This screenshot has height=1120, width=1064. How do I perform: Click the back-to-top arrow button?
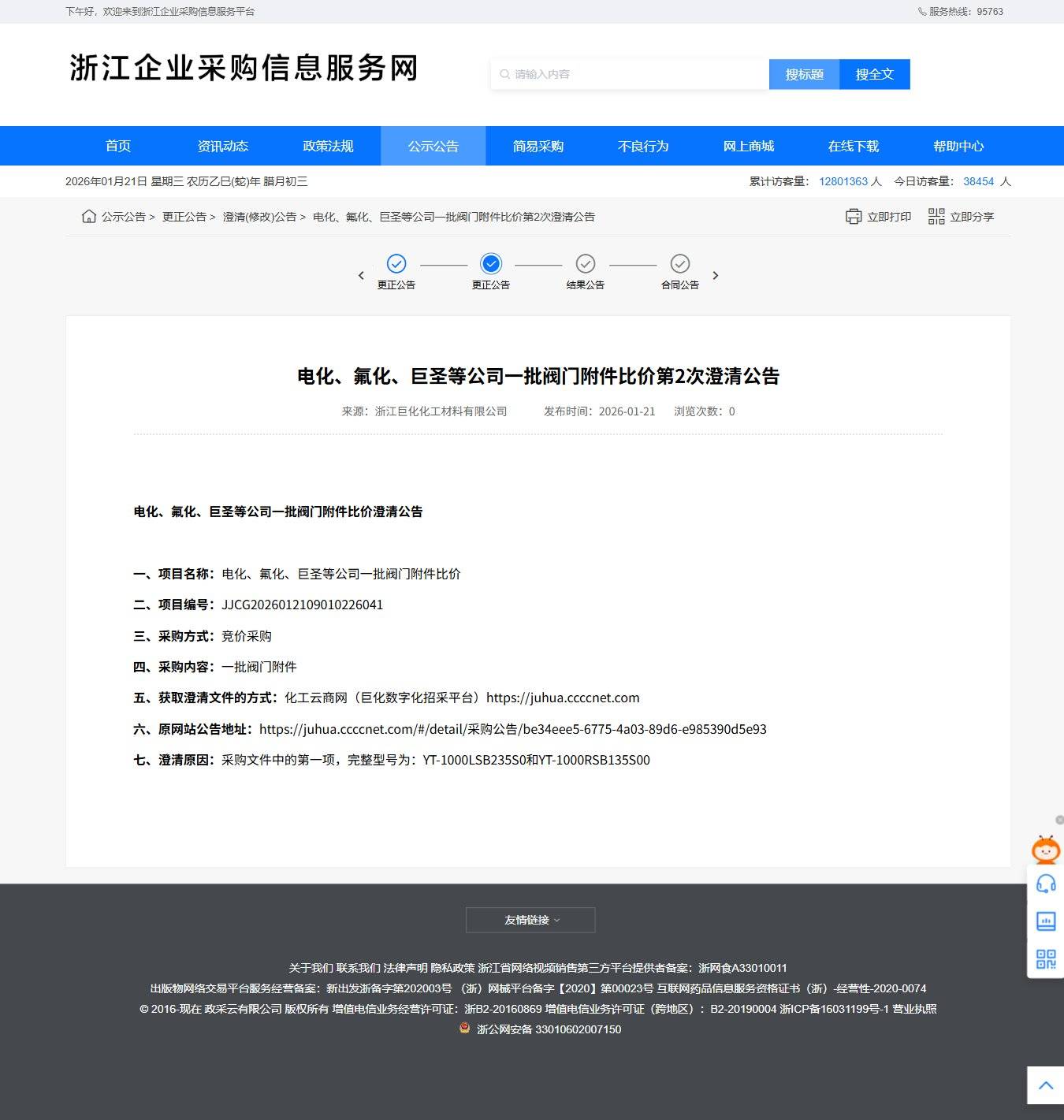(x=1045, y=1085)
